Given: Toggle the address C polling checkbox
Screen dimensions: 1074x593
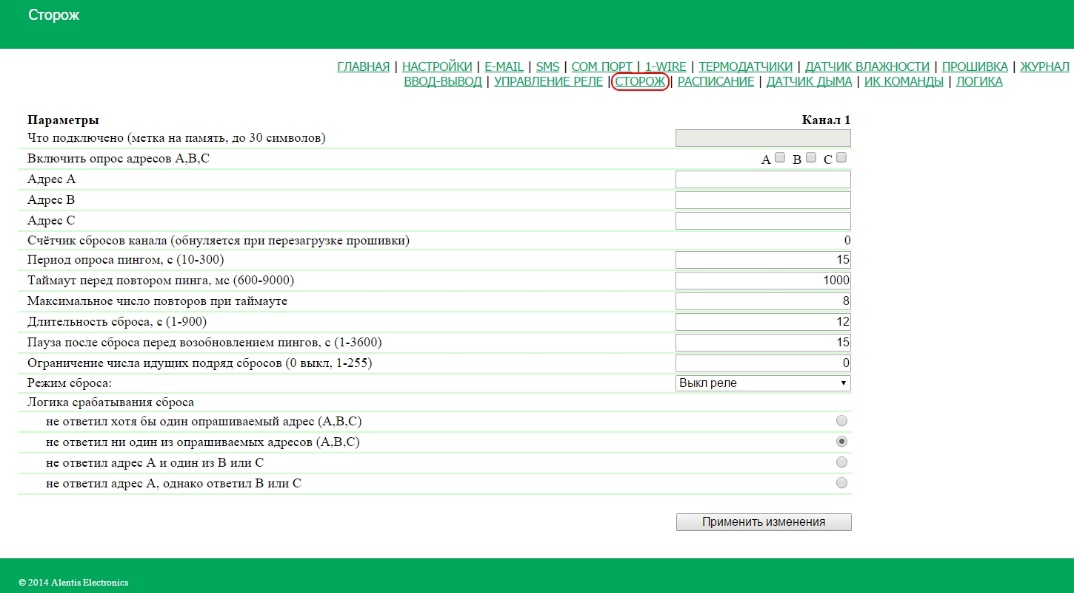Looking at the screenshot, I should (841, 158).
